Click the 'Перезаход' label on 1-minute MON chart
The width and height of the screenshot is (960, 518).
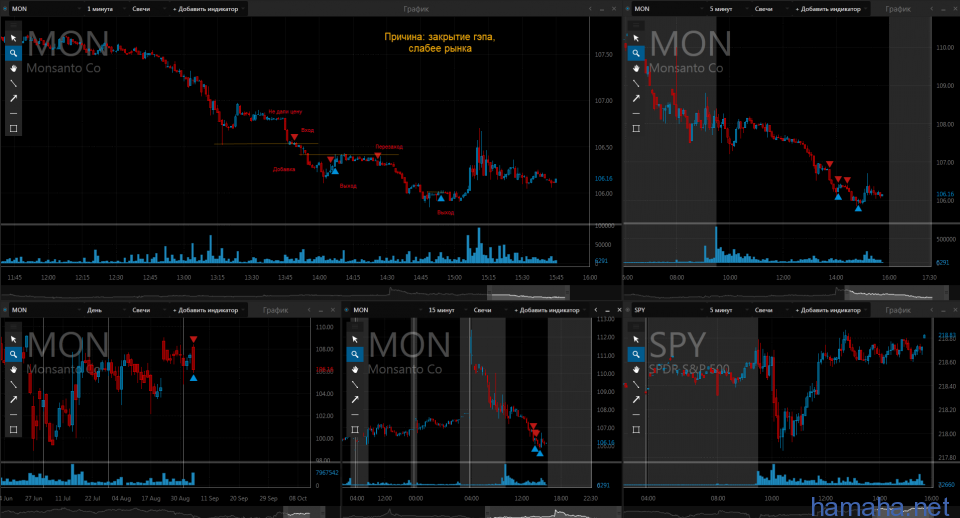389,147
